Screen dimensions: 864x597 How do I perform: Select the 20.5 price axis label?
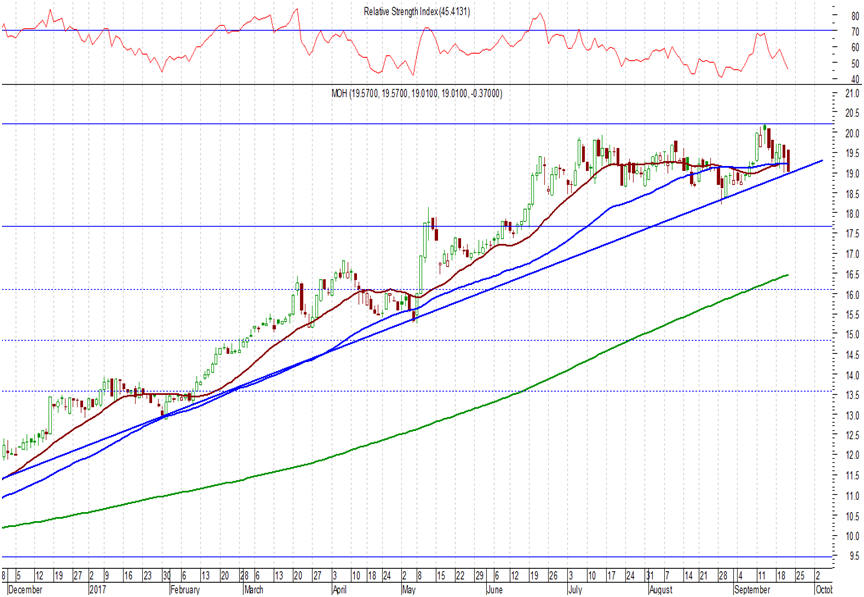[853, 113]
